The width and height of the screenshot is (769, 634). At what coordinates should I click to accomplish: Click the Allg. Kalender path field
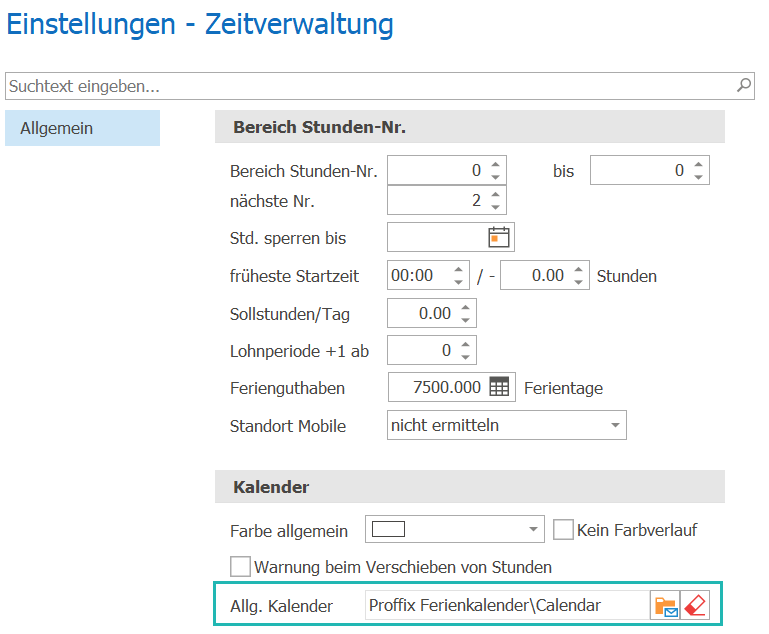click(508, 606)
